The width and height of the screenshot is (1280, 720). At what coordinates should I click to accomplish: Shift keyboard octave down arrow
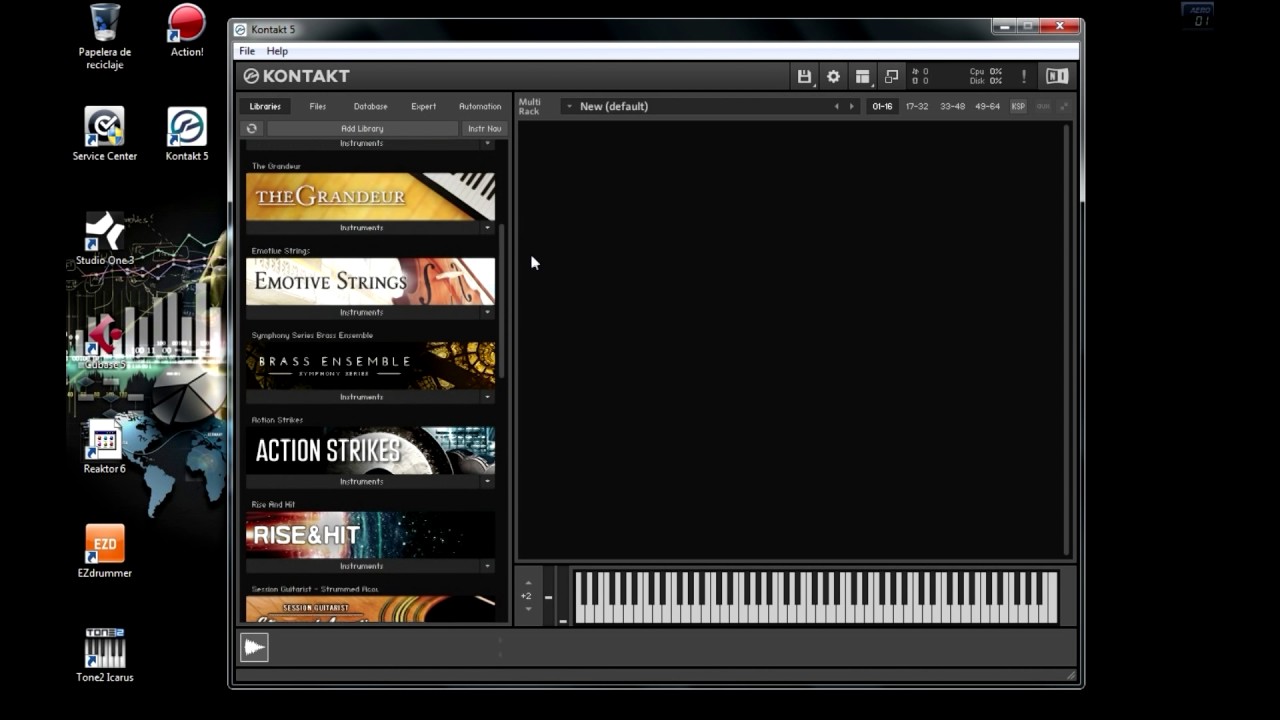tap(528, 608)
